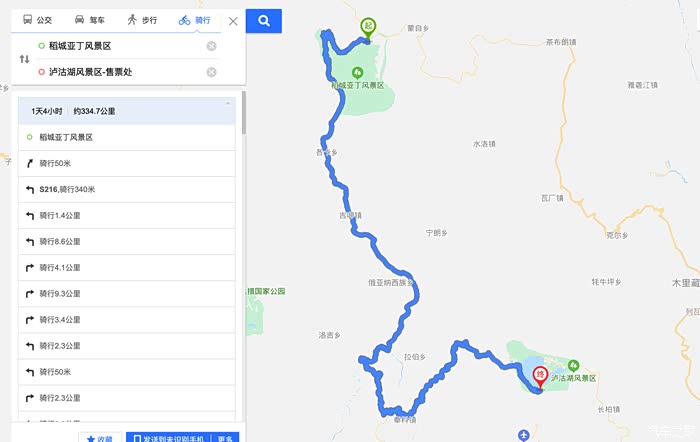Viewport: 700px width, 442px height.
Task: Swap start and destination with arrows icon
Action: (x=25, y=59)
